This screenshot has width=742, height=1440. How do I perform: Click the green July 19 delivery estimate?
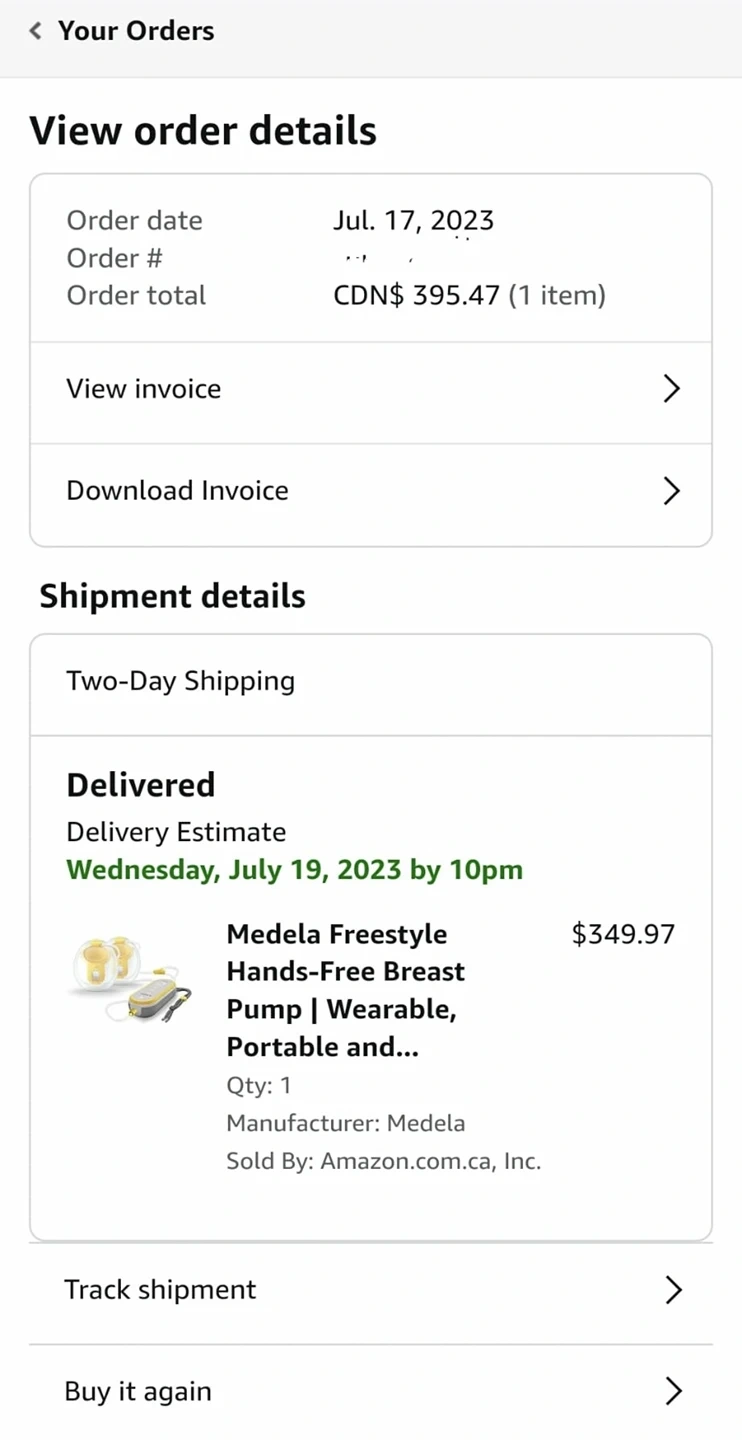tap(294, 870)
